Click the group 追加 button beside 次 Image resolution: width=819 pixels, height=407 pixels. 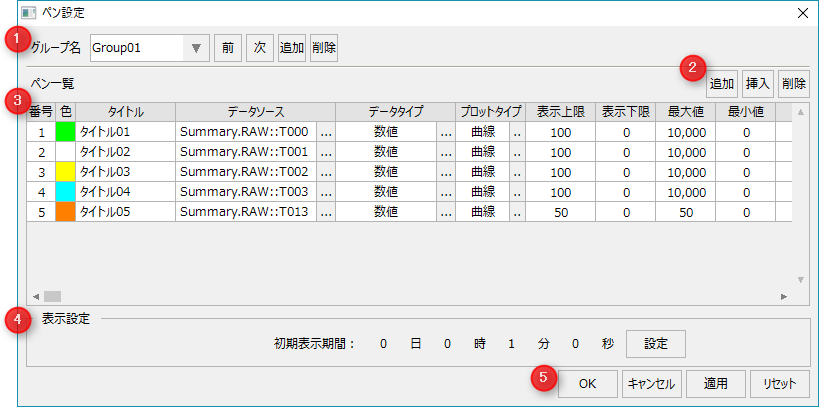pyautogui.click(x=291, y=48)
